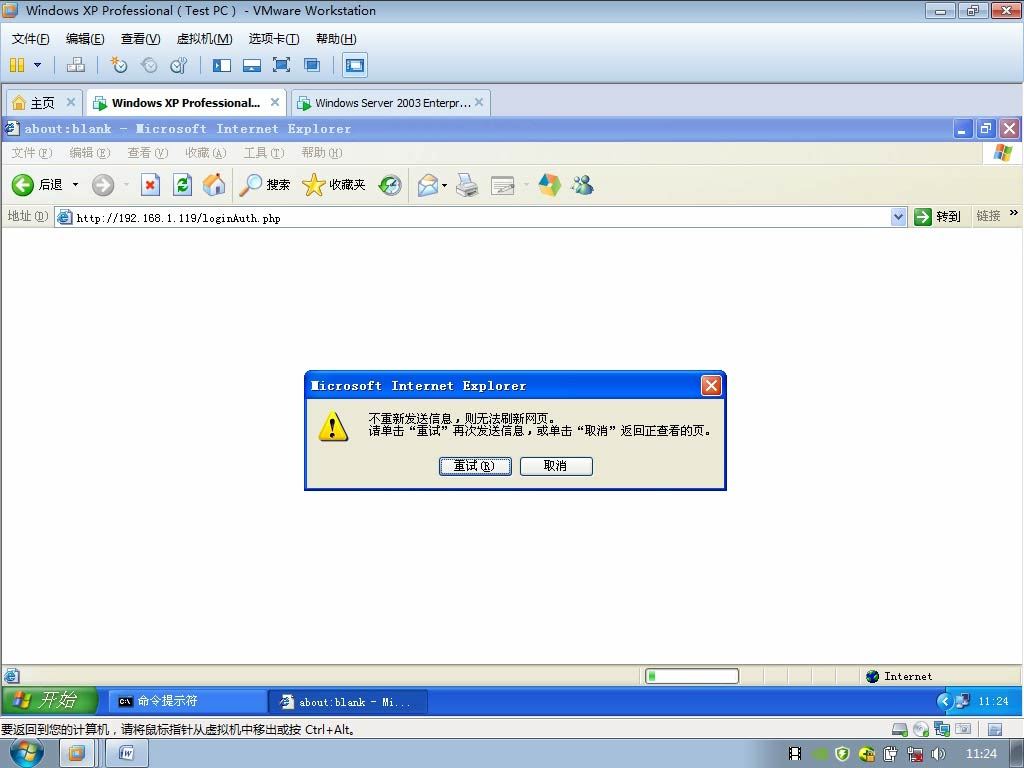Click IE 搜索 search button
This screenshot has height=768, width=1024.
(x=264, y=185)
